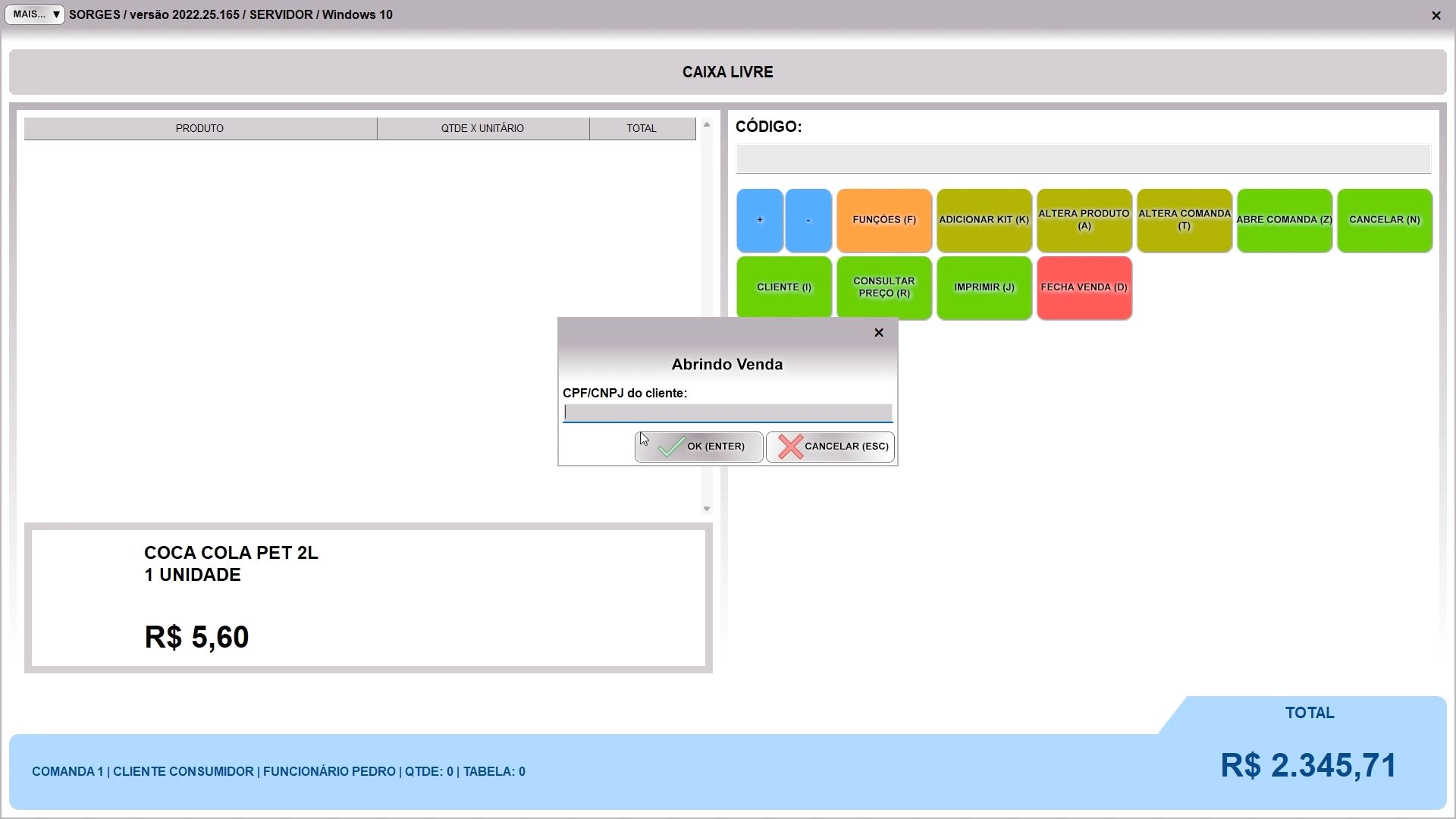Click ABRE COMANDA (Z) green button

pyautogui.click(x=1284, y=220)
